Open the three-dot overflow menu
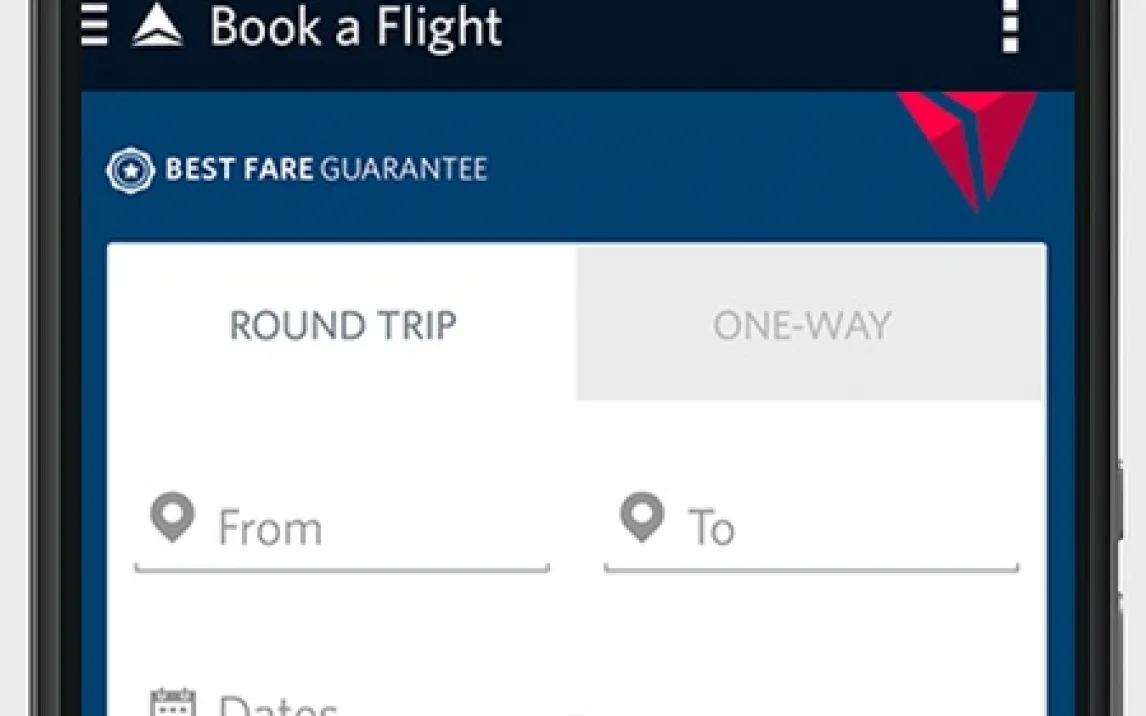The image size is (1146, 716). pos(1010,27)
